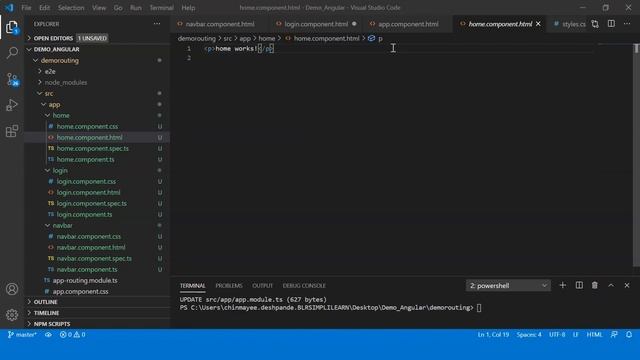The image size is (640, 360).
Task: Collapse the DEMO_ANGULAR root folder
Action: tap(97, 49)
